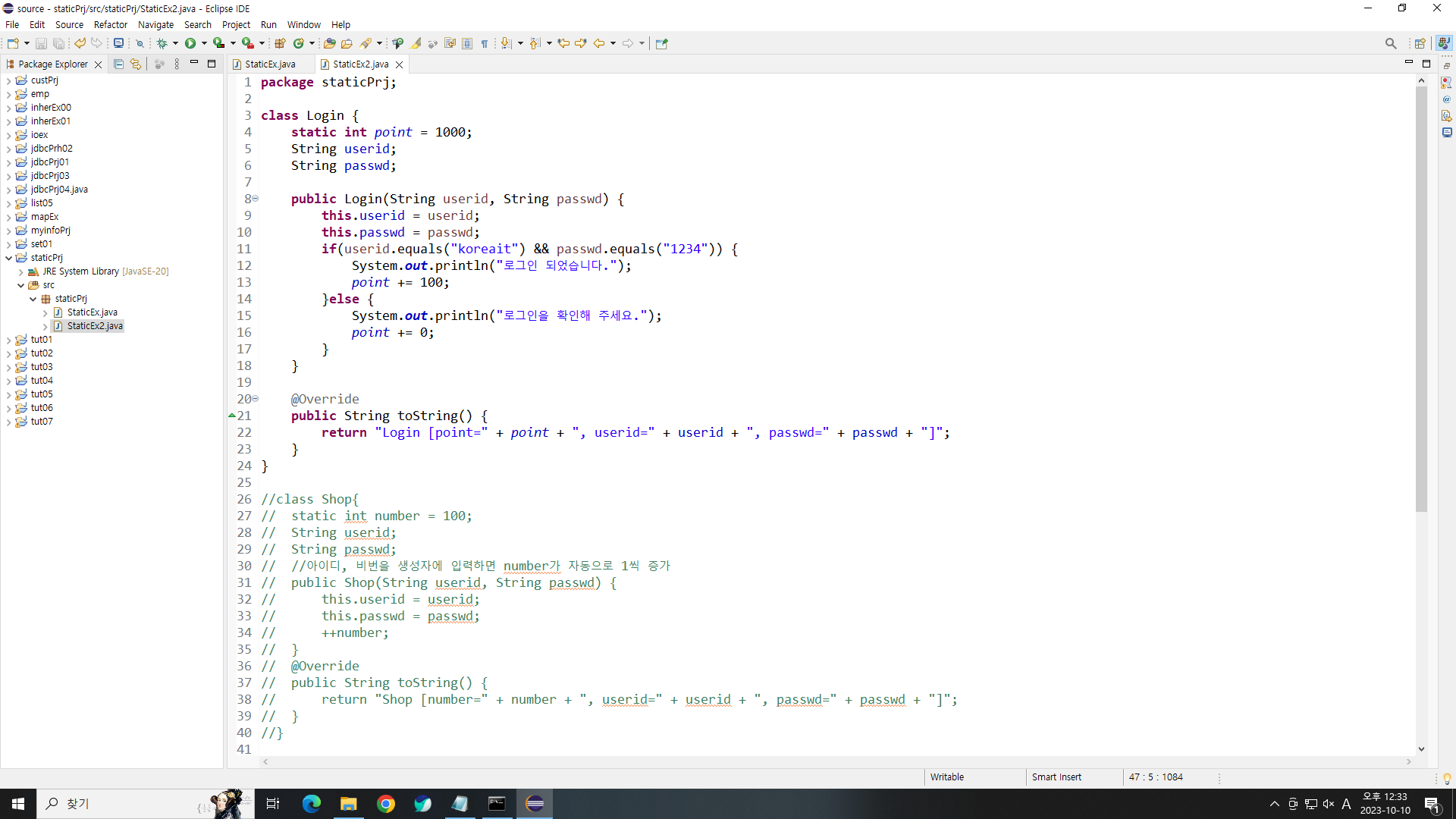Image resolution: width=1456 pixels, height=819 pixels.
Task: Toggle Link with Editor in Package Explorer
Action: point(136,64)
